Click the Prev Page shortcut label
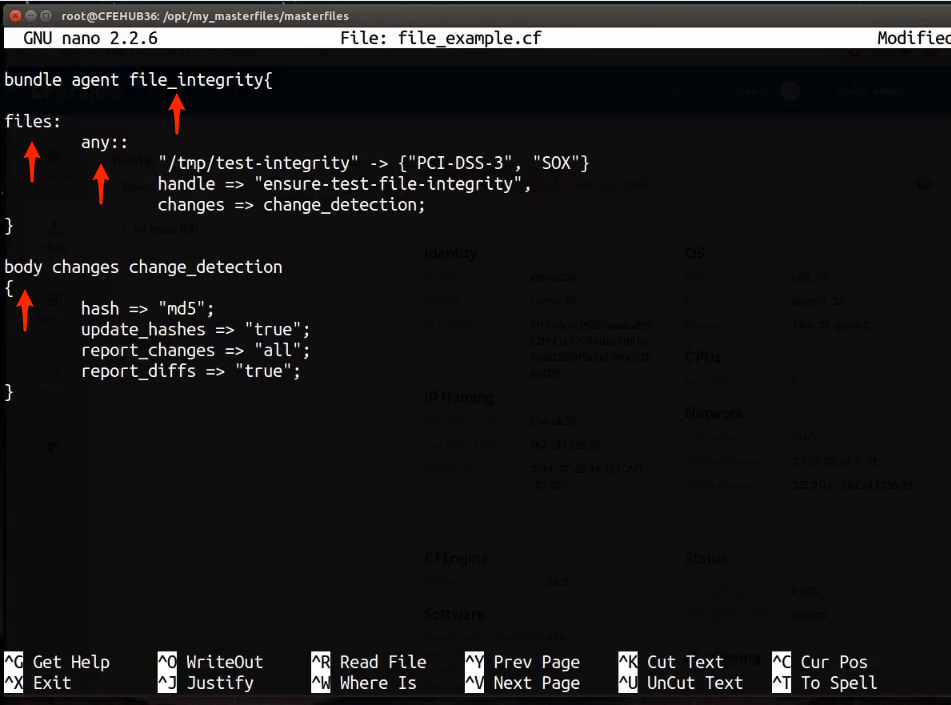 coord(536,662)
